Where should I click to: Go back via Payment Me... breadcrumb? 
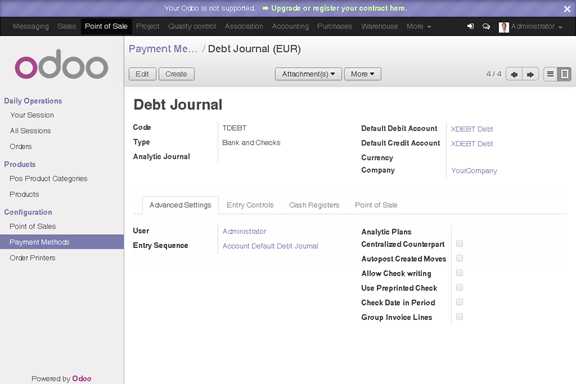[x=163, y=49]
